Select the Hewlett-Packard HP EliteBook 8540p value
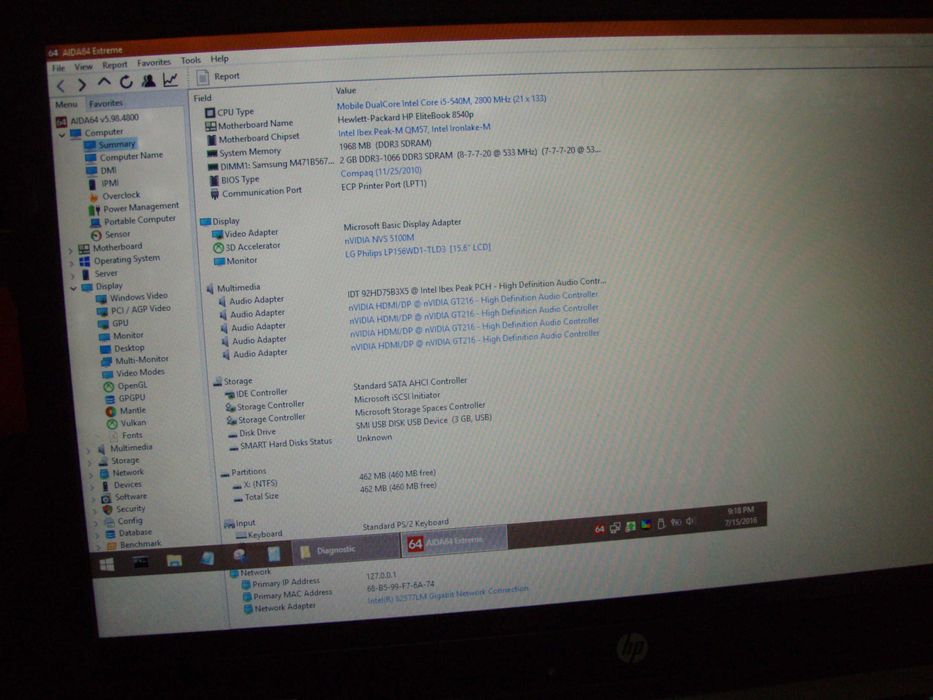 pyautogui.click(x=406, y=117)
